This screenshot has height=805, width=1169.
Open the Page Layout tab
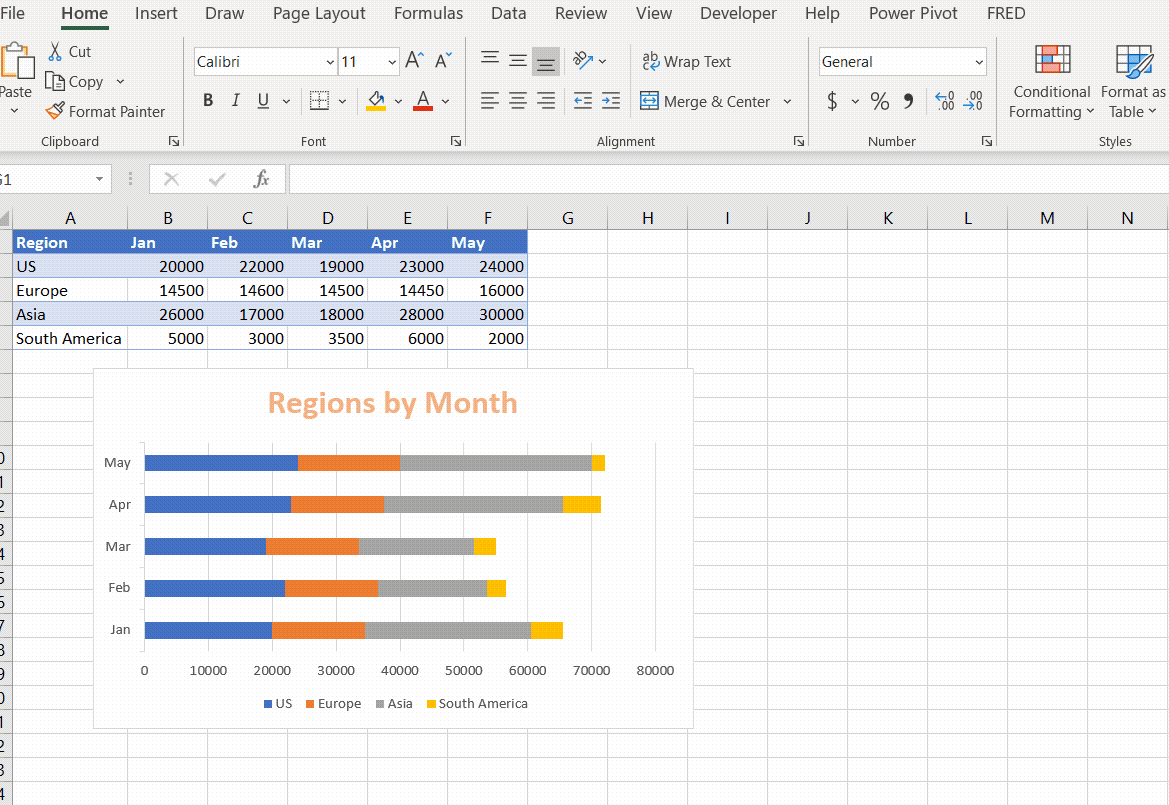[x=319, y=13]
